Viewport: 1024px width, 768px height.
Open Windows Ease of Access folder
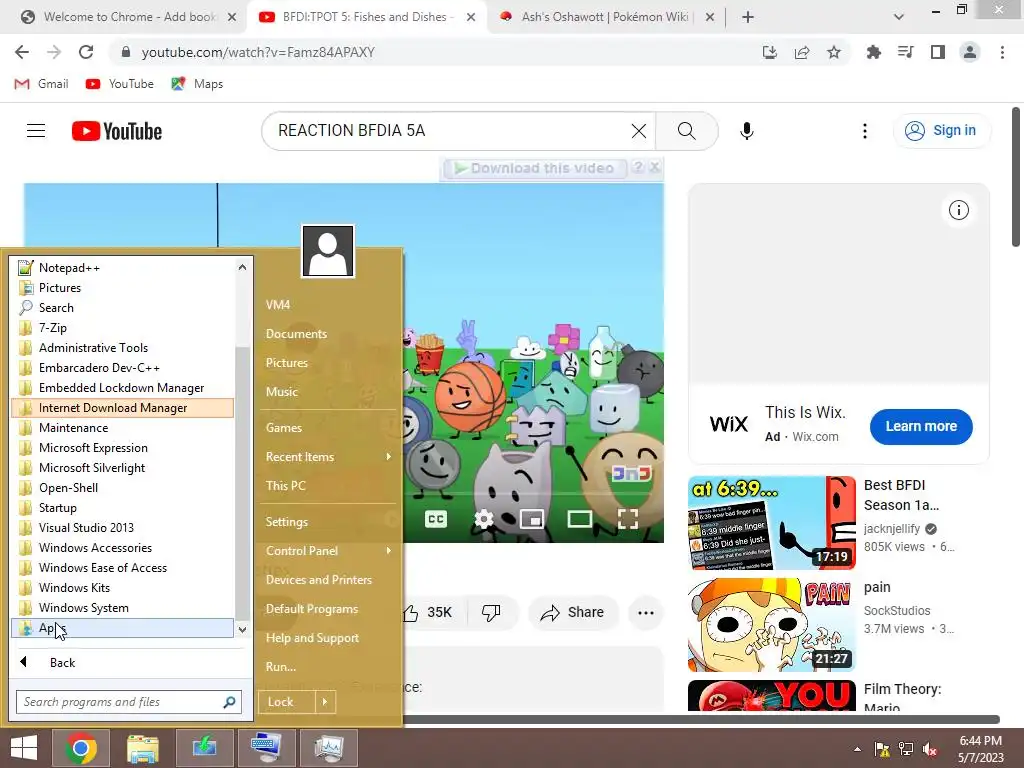point(123,568)
